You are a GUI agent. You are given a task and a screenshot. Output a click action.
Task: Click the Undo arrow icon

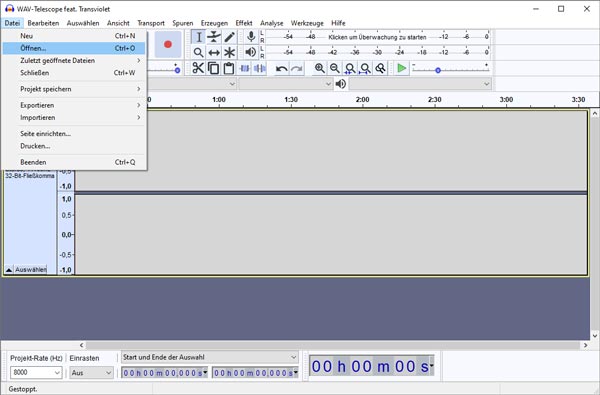(282, 69)
